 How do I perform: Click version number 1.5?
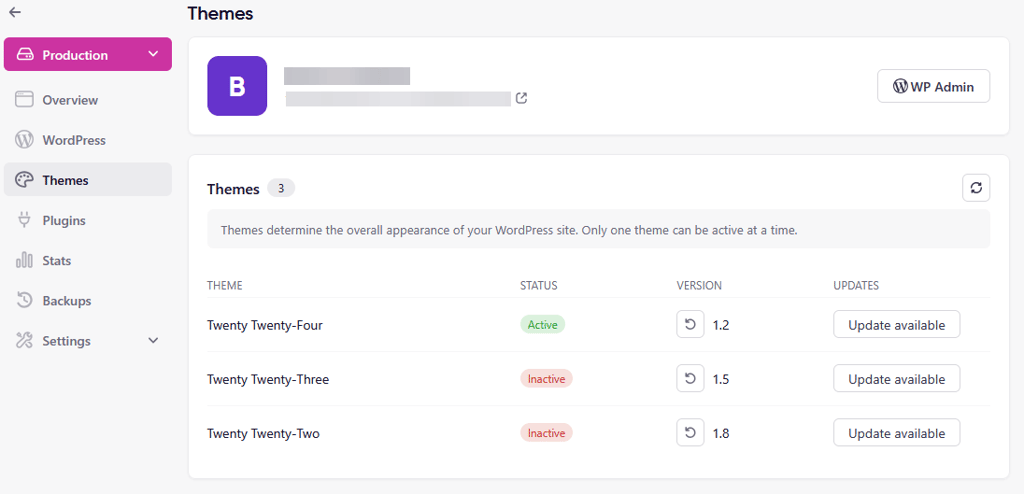tap(721, 379)
